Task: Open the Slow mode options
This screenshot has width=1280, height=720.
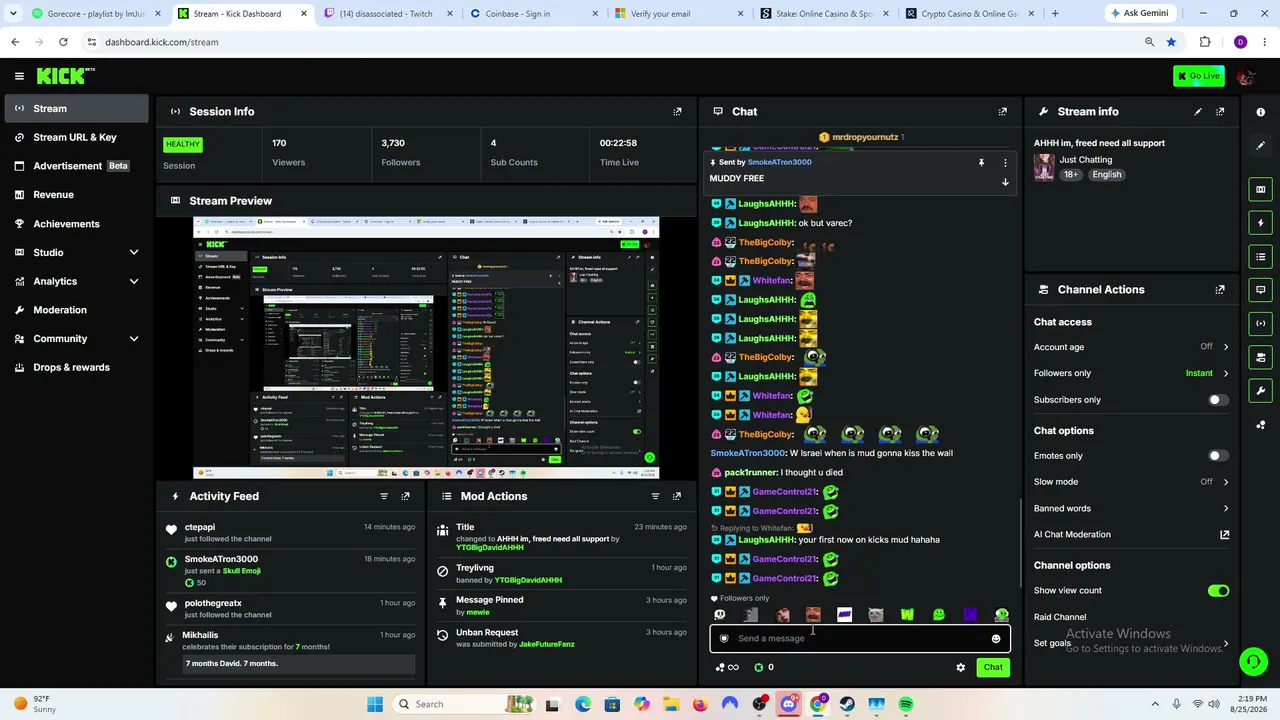Action: click(x=1131, y=482)
